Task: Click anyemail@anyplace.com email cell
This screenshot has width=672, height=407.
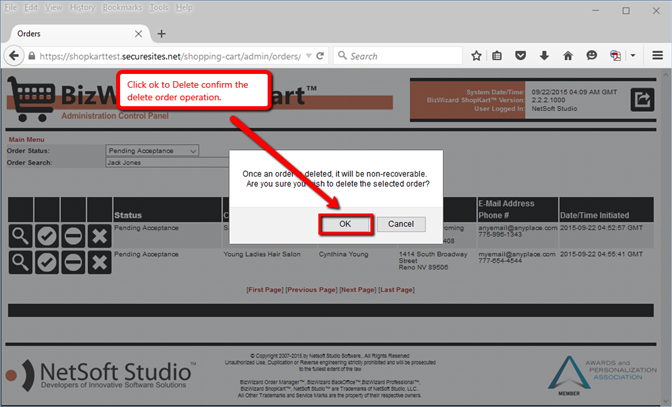Action: (518, 228)
